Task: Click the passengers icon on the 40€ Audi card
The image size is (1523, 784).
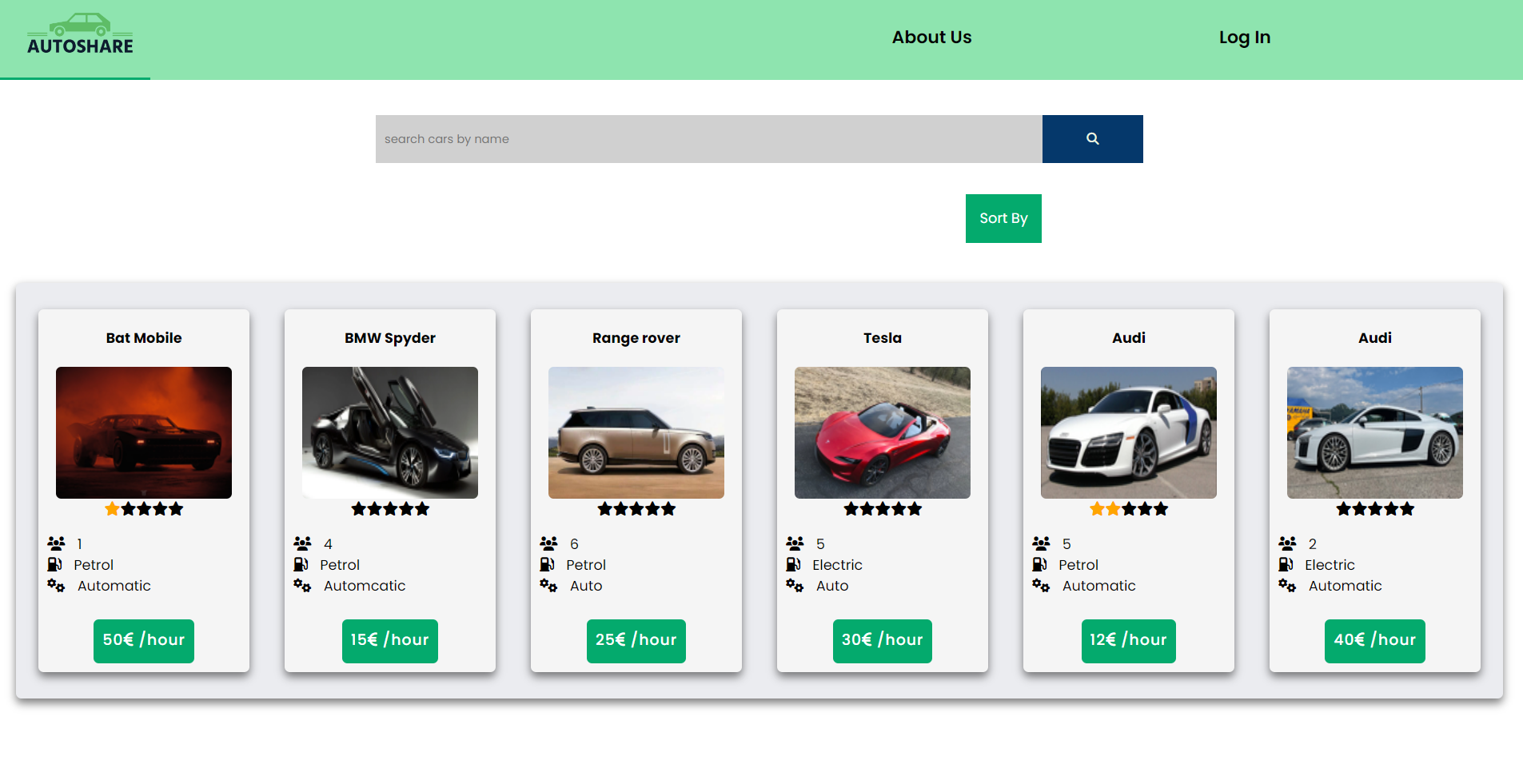Action: pyautogui.click(x=1287, y=543)
